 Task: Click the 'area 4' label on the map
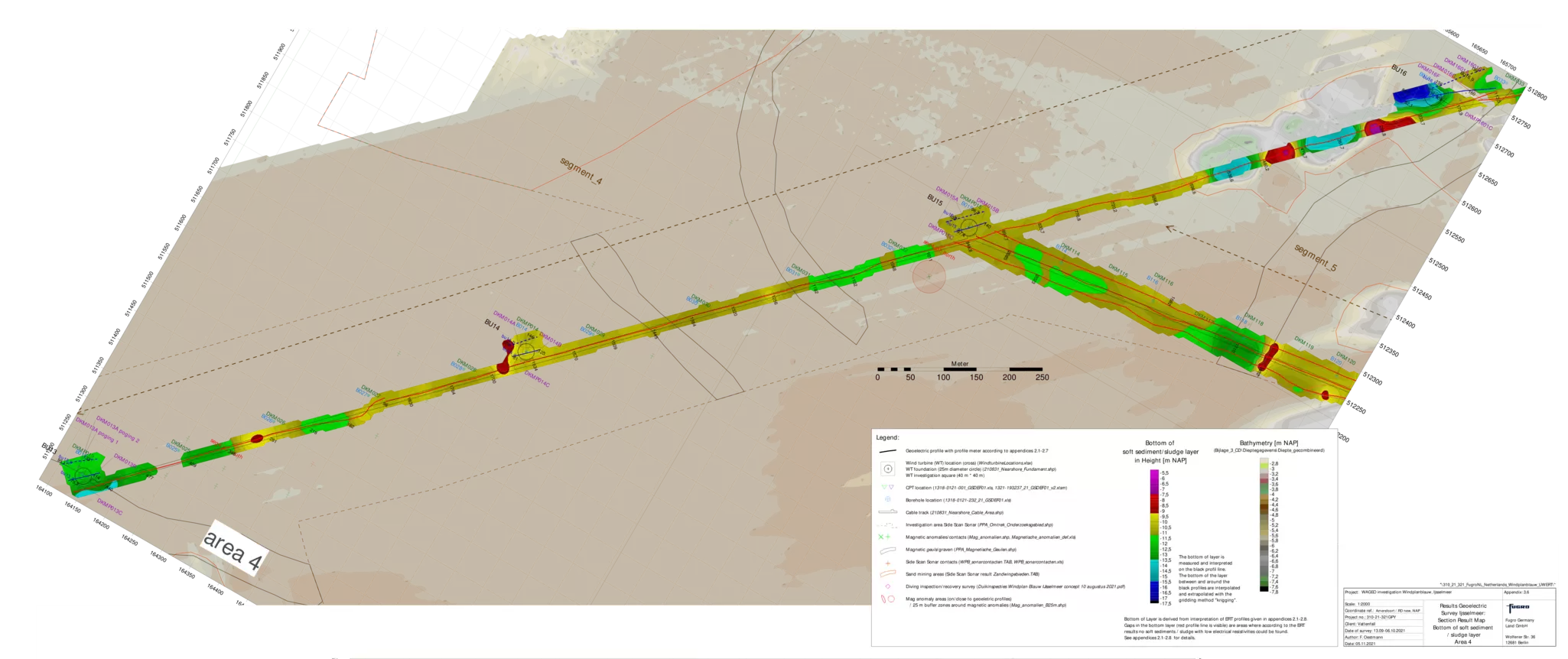233,550
